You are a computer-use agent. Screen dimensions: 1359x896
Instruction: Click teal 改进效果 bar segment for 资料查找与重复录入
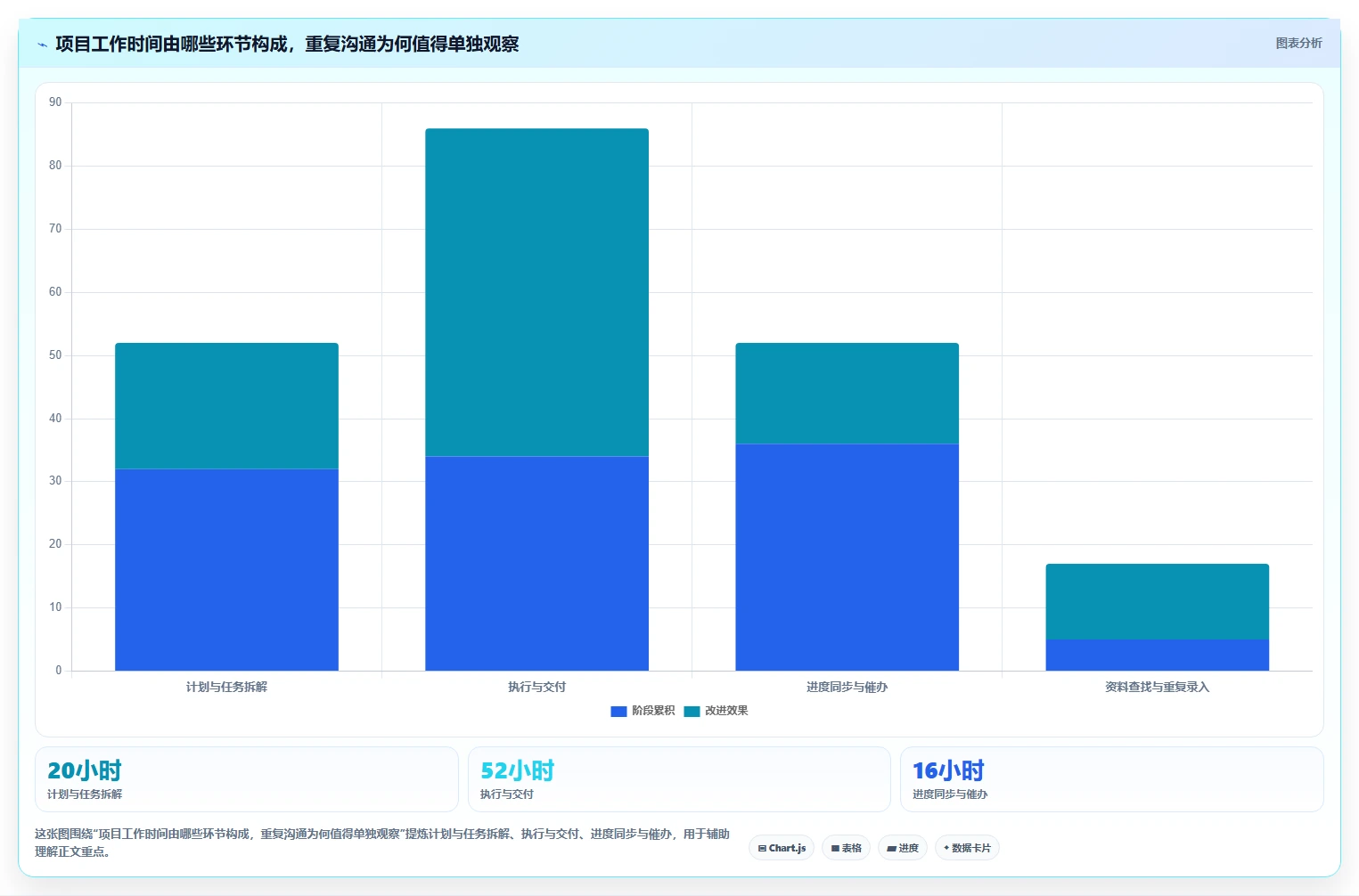pos(1157,601)
